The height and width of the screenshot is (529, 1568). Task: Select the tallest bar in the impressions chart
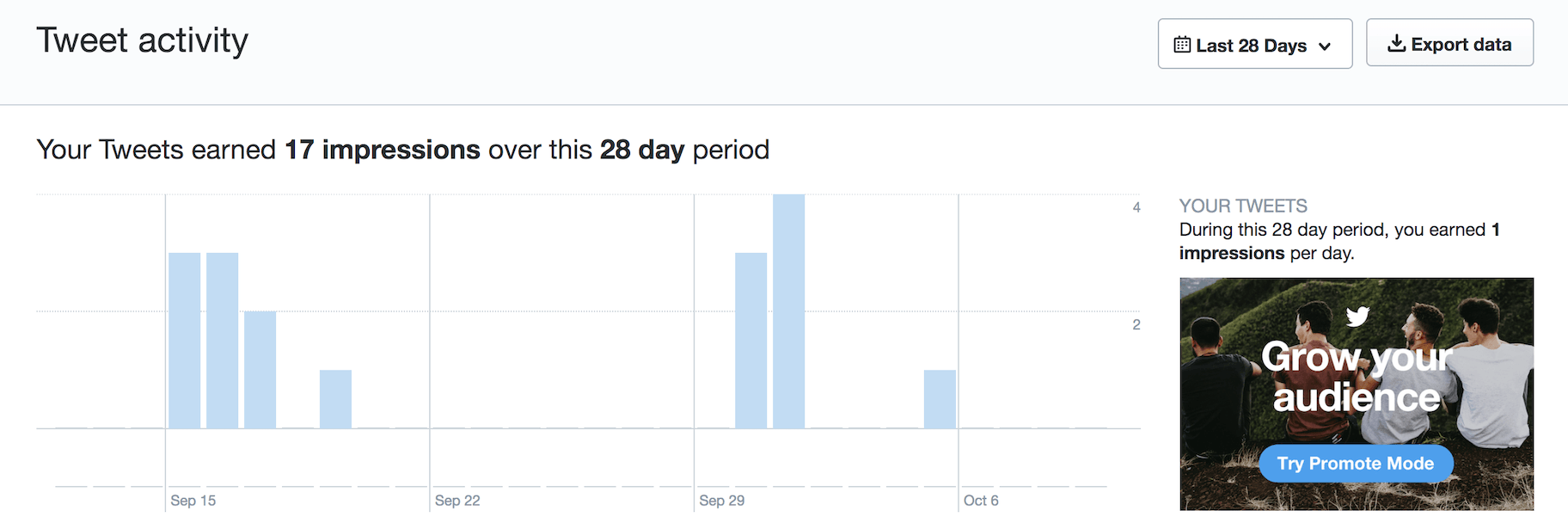788,311
